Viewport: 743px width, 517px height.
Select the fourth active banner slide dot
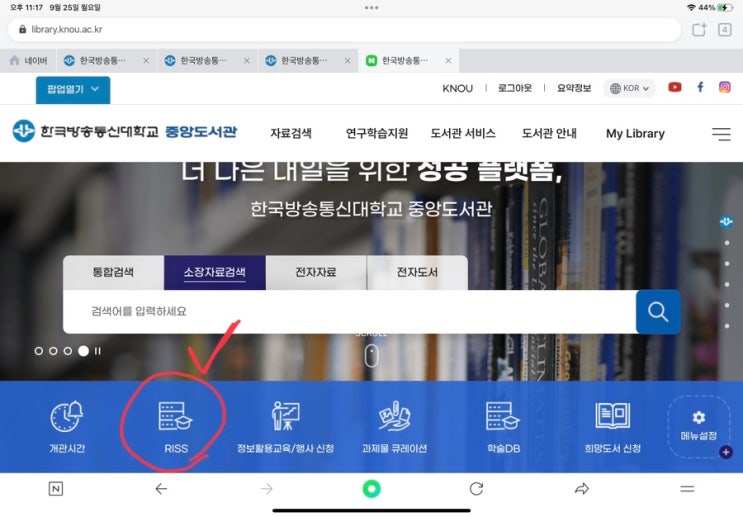(83, 351)
